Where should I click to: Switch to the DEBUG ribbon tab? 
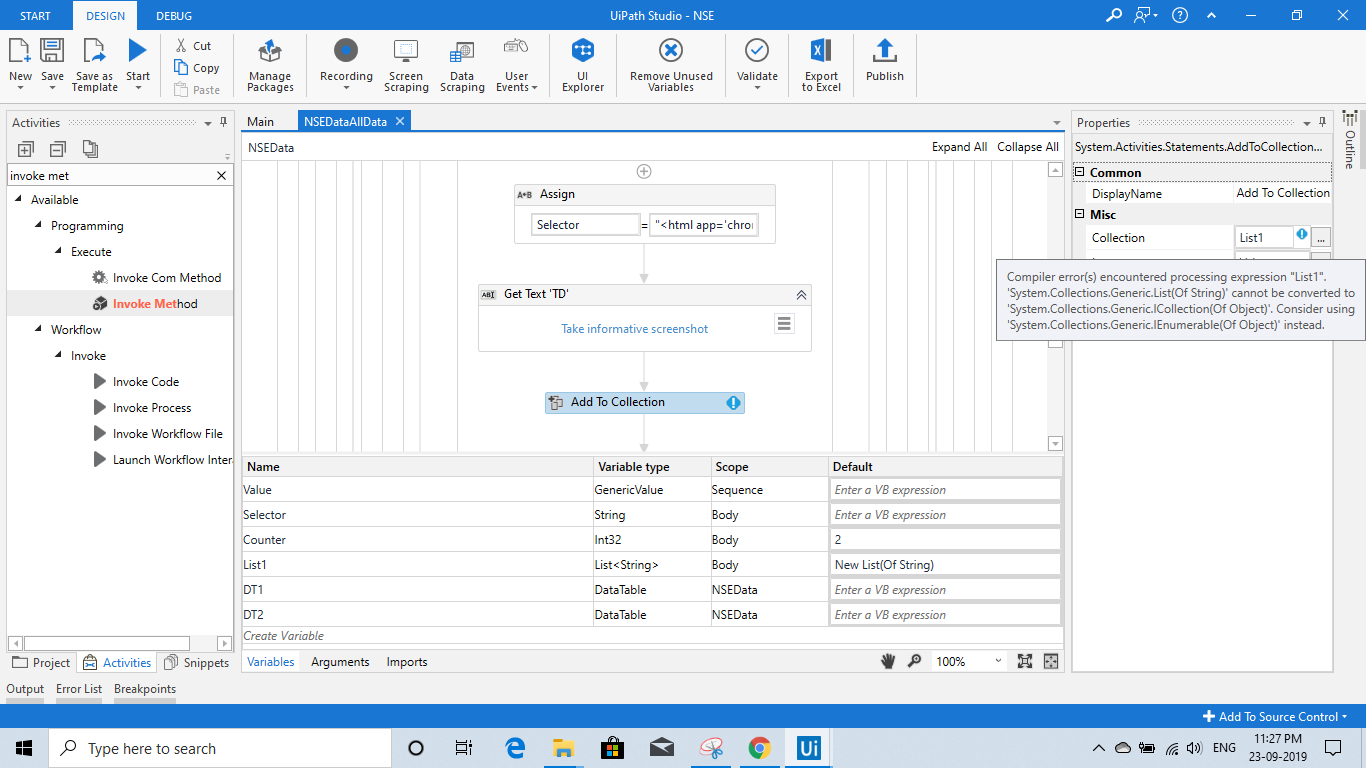(x=174, y=16)
